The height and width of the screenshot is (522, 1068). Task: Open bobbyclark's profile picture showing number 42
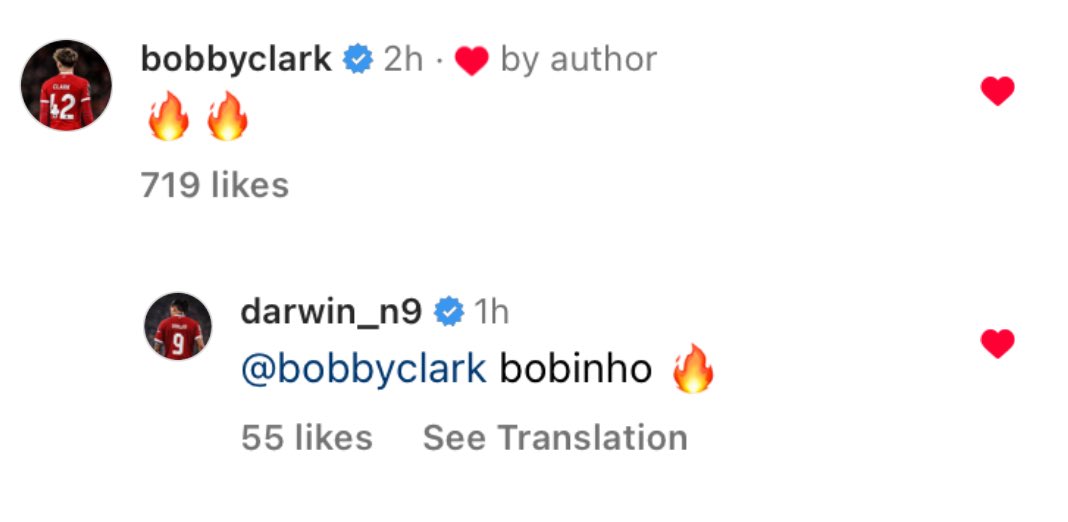pyautogui.click(x=66, y=85)
